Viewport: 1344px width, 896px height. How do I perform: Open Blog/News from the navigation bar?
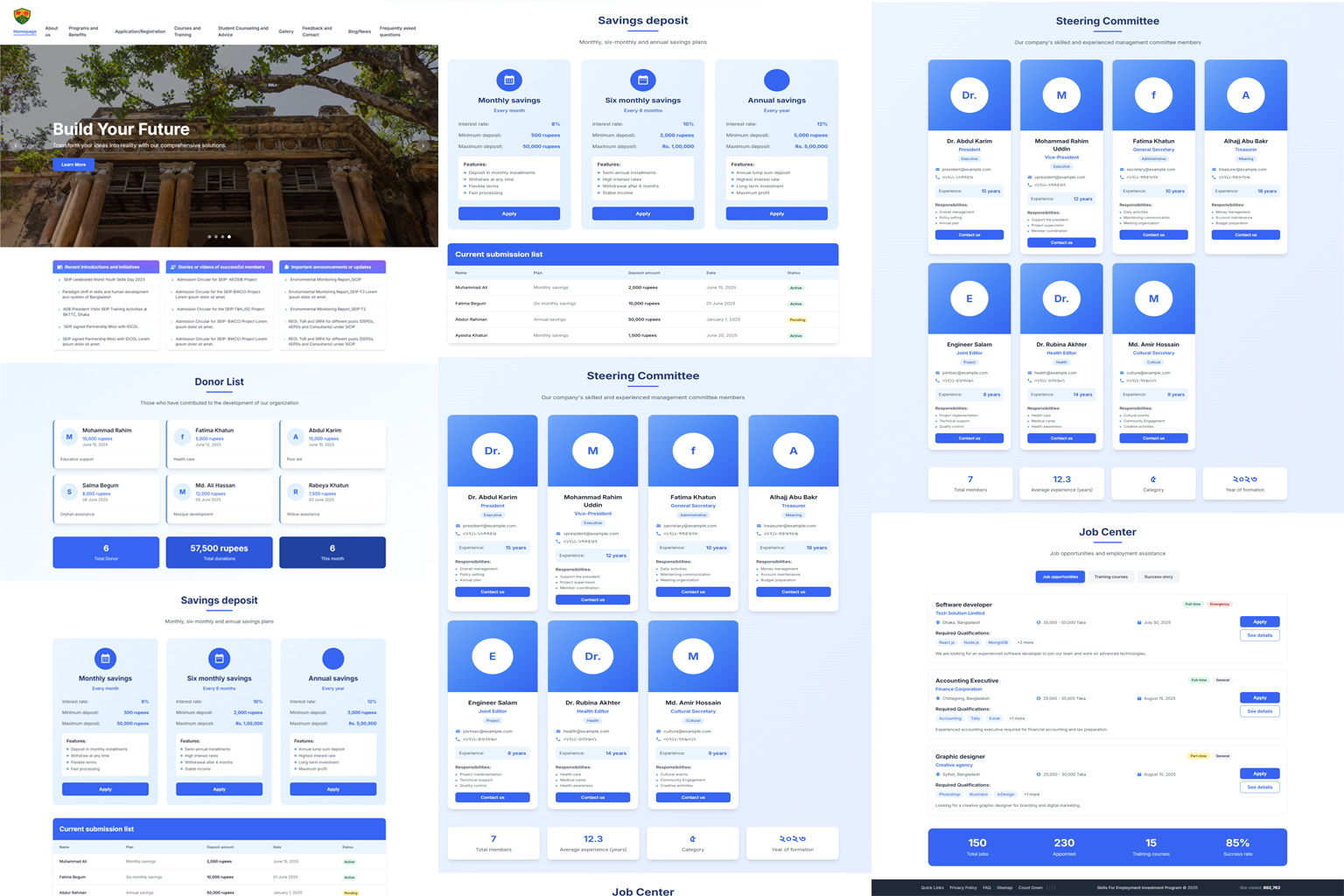(359, 31)
